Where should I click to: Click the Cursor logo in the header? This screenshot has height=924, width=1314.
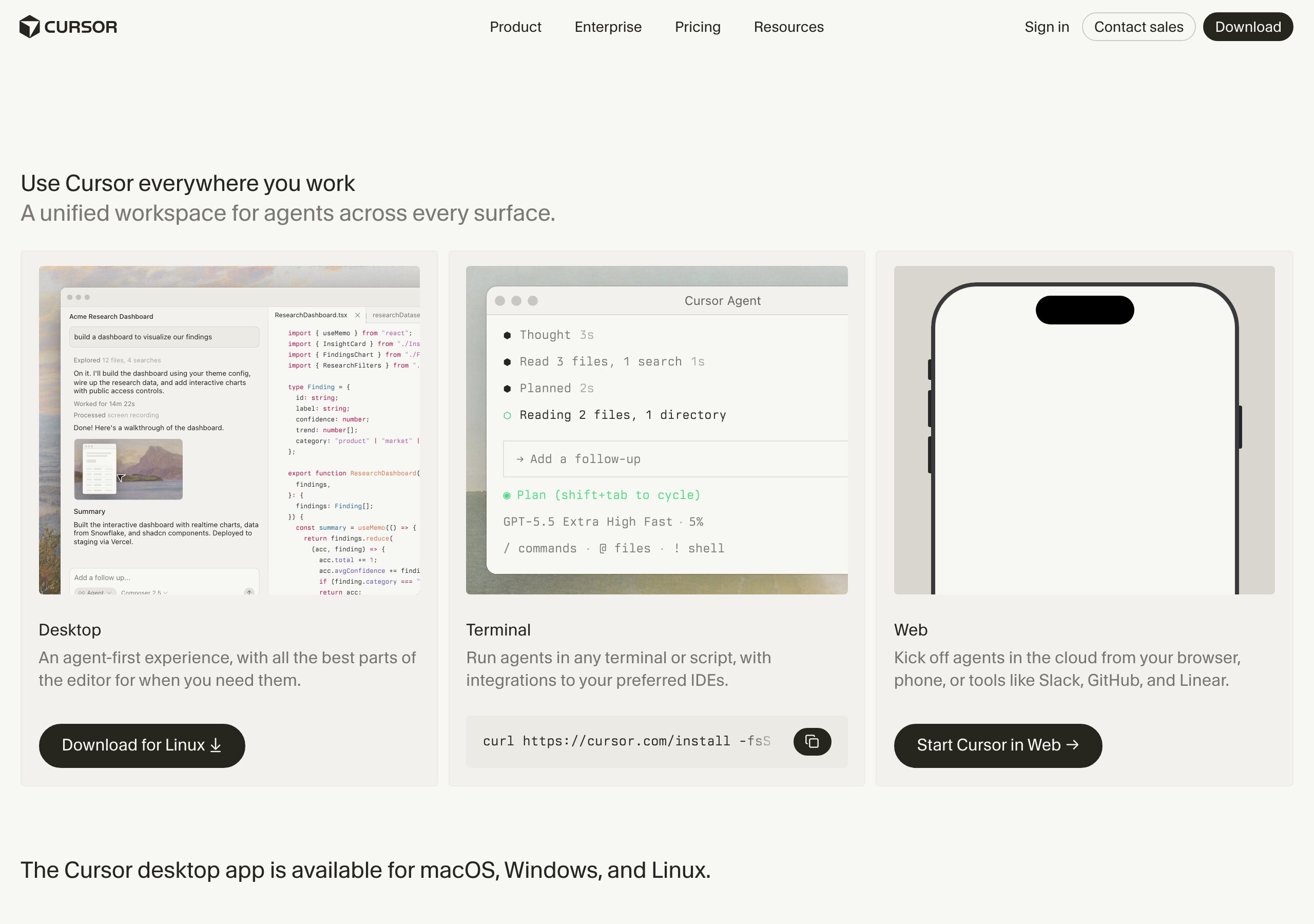[x=68, y=27]
